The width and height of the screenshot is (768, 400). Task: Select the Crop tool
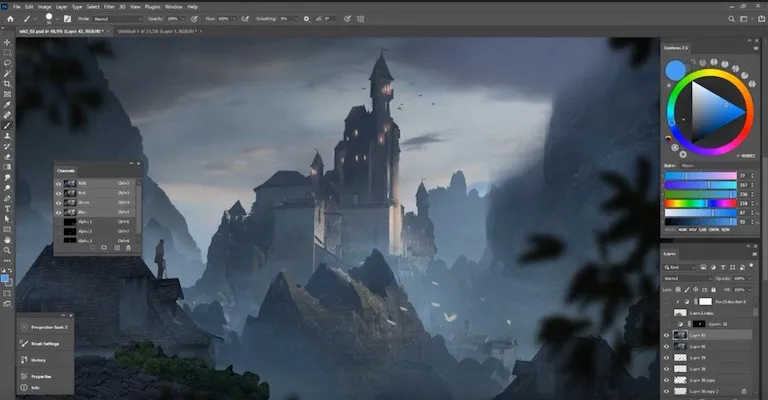pyautogui.click(x=7, y=83)
